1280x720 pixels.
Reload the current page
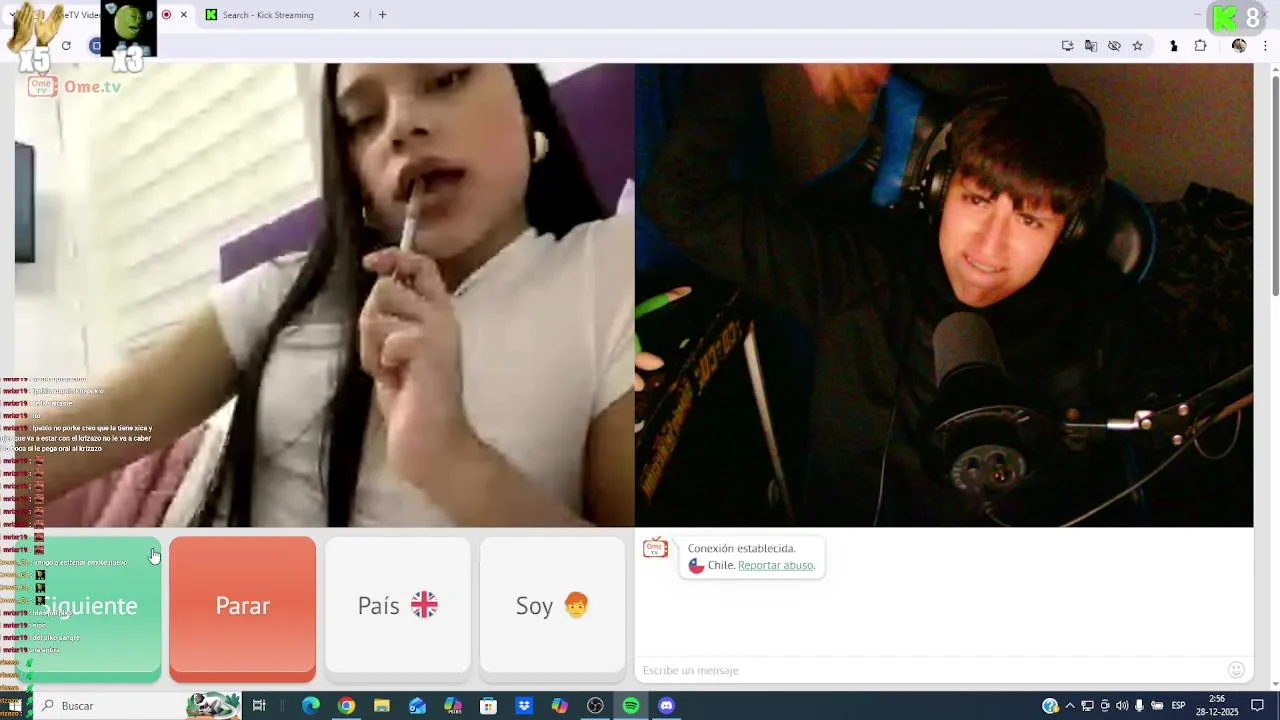coord(66,46)
